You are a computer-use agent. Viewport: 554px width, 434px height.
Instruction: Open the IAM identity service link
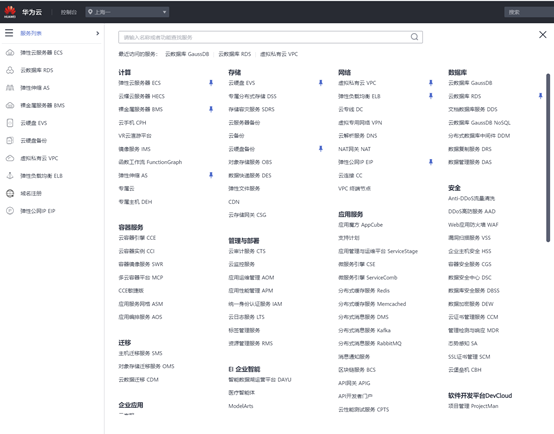click(x=255, y=304)
